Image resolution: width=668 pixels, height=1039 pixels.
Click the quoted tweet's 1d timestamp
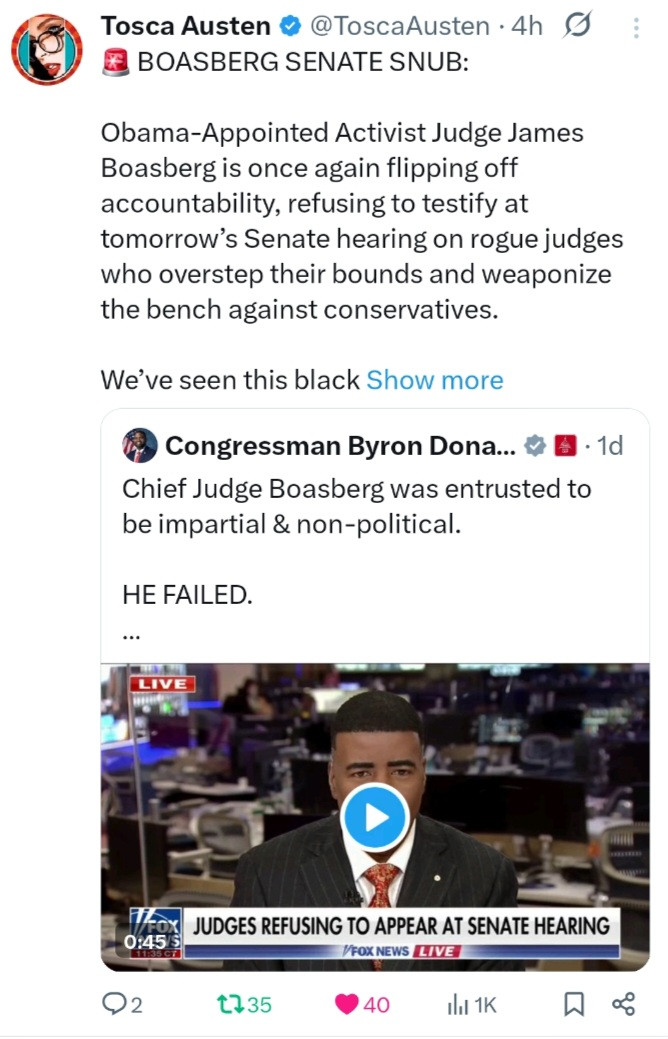tap(609, 446)
